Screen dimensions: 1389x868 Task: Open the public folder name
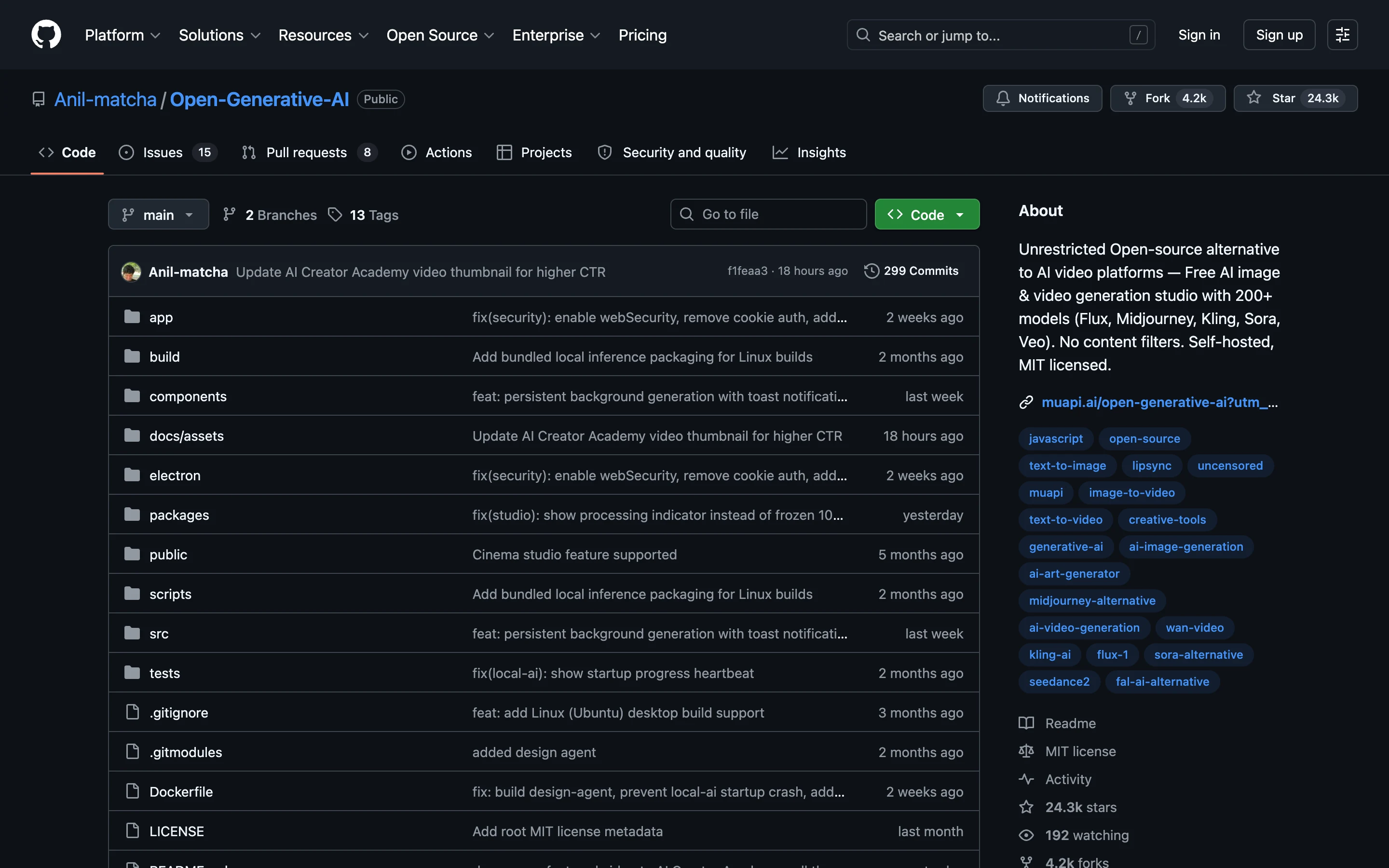click(x=168, y=555)
